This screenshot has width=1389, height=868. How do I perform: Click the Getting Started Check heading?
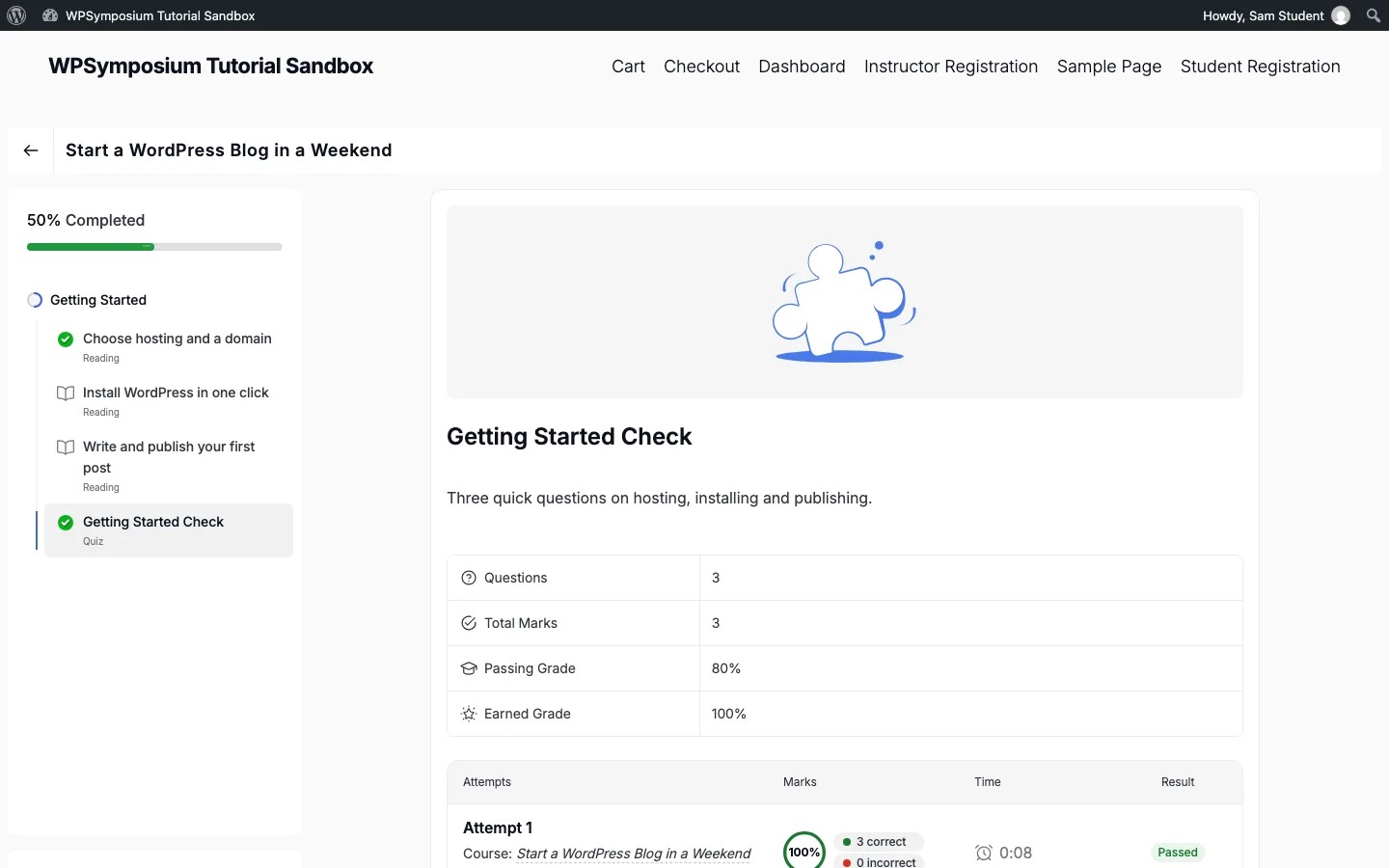click(x=569, y=437)
